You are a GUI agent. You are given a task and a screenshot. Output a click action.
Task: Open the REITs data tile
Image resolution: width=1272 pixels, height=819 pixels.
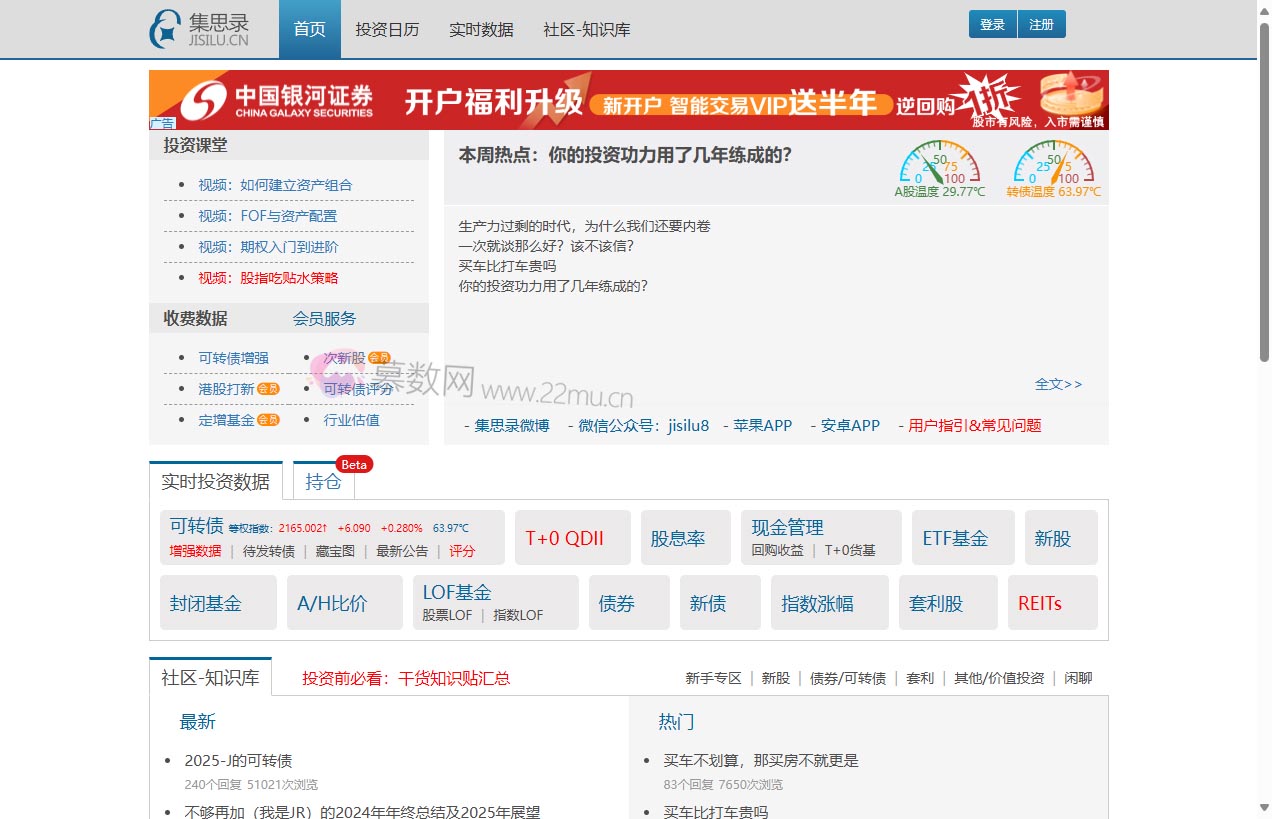tap(1038, 602)
